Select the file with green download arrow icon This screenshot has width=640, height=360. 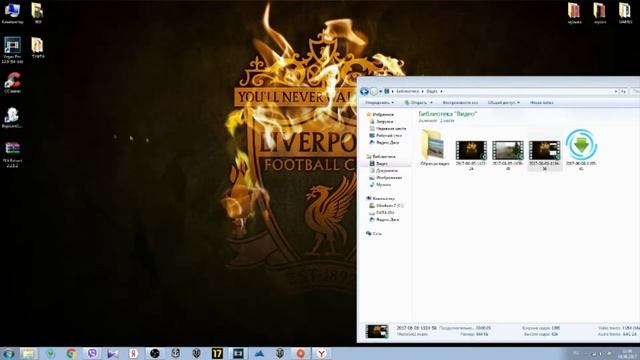coord(581,149)
